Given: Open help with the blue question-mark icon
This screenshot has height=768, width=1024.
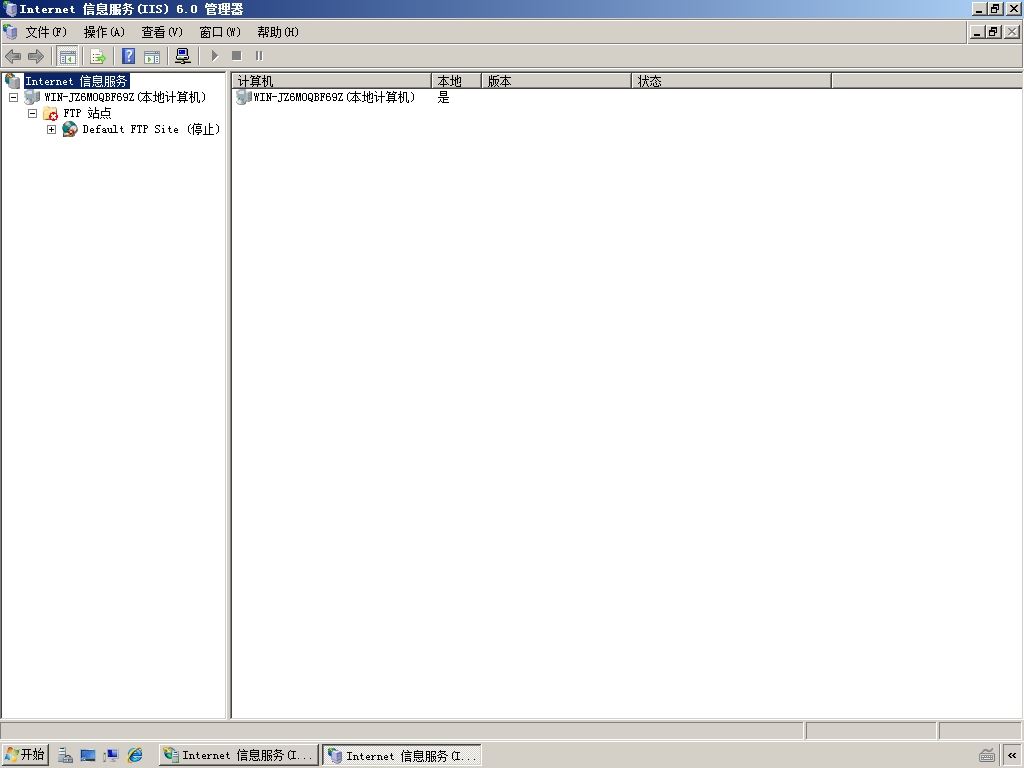Looking at the screenshot, I should click(129, 56).
